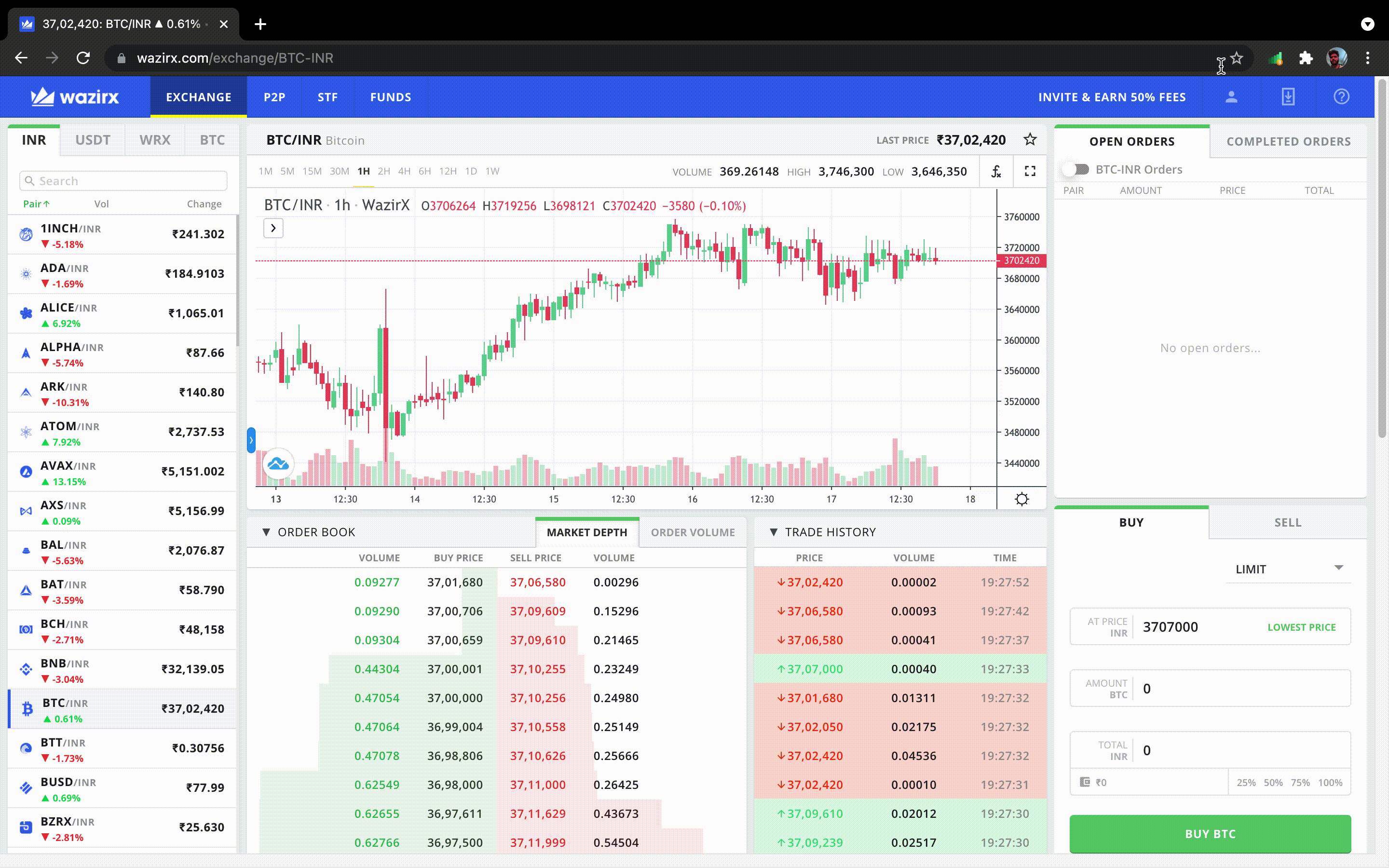This screenshot has width=1389, height=868.
Task: Collapse the TRADE HISTORY panel
Action: click(x=773, y=532)
